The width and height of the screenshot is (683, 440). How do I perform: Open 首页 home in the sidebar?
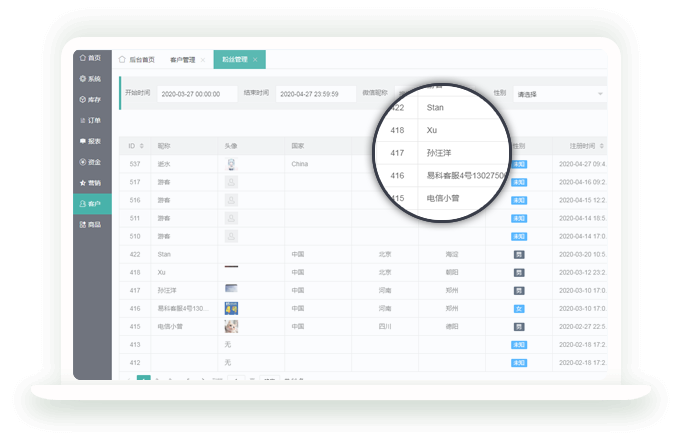tap(92, 58)
